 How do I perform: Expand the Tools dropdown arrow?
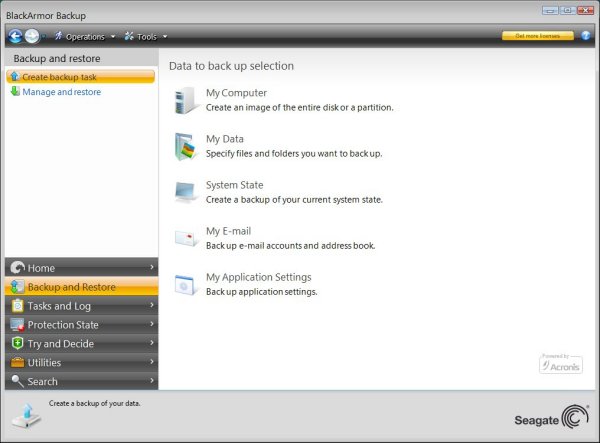[165, 37]
